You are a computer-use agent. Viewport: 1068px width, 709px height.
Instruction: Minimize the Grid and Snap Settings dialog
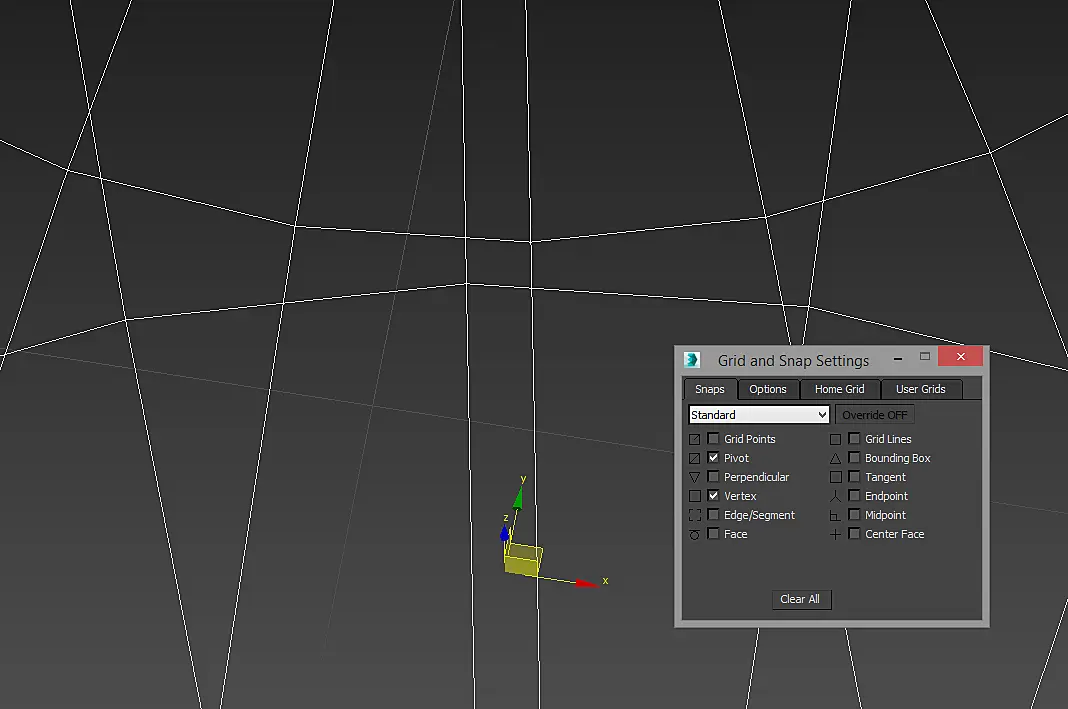click(x=898, y=358)
